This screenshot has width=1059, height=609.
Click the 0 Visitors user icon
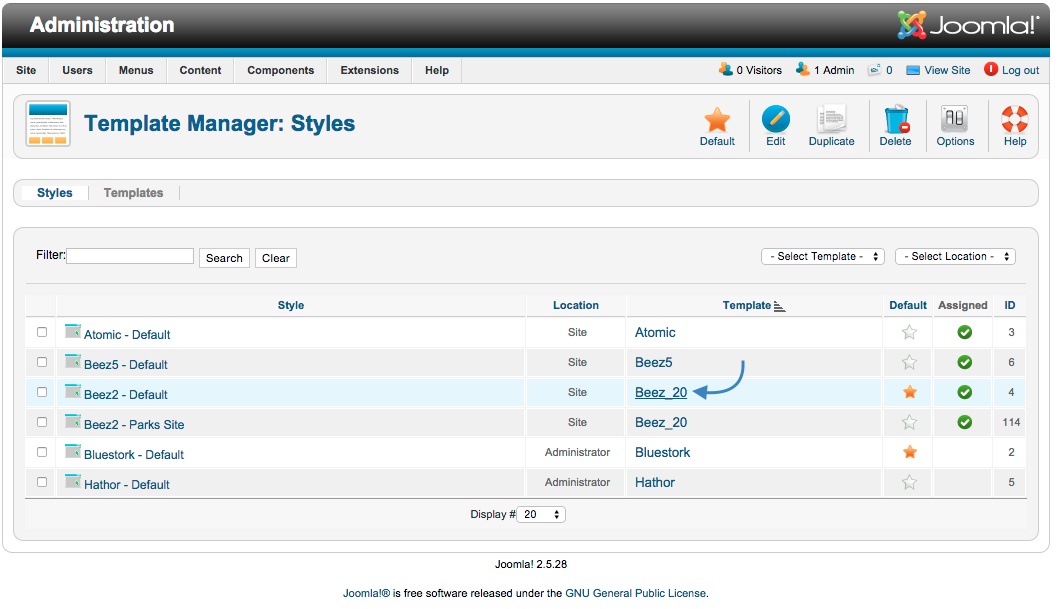(x=725, y=69)
